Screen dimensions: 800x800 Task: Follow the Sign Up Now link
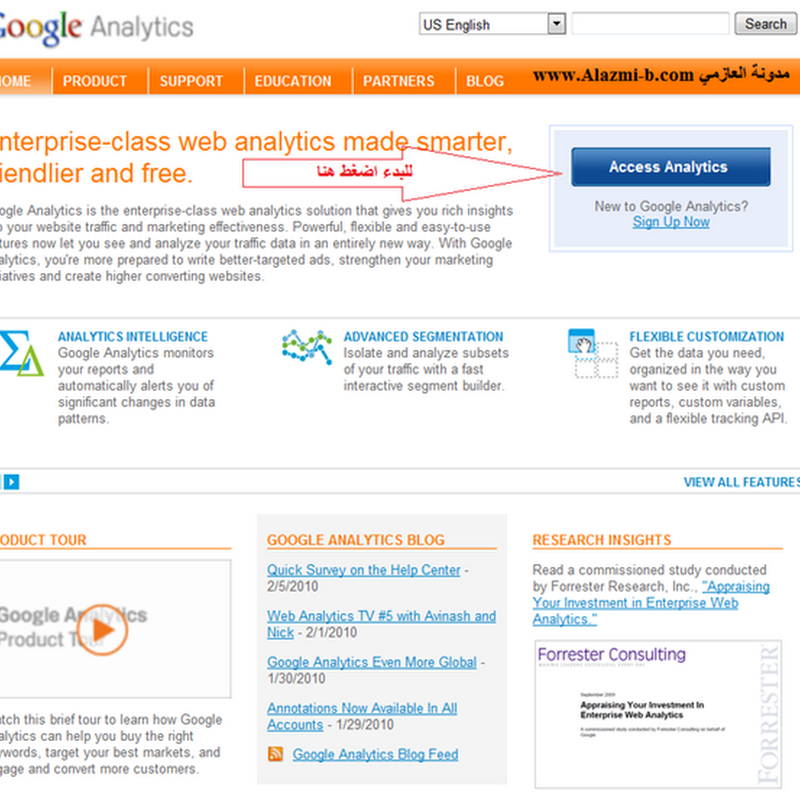(671, 222)
